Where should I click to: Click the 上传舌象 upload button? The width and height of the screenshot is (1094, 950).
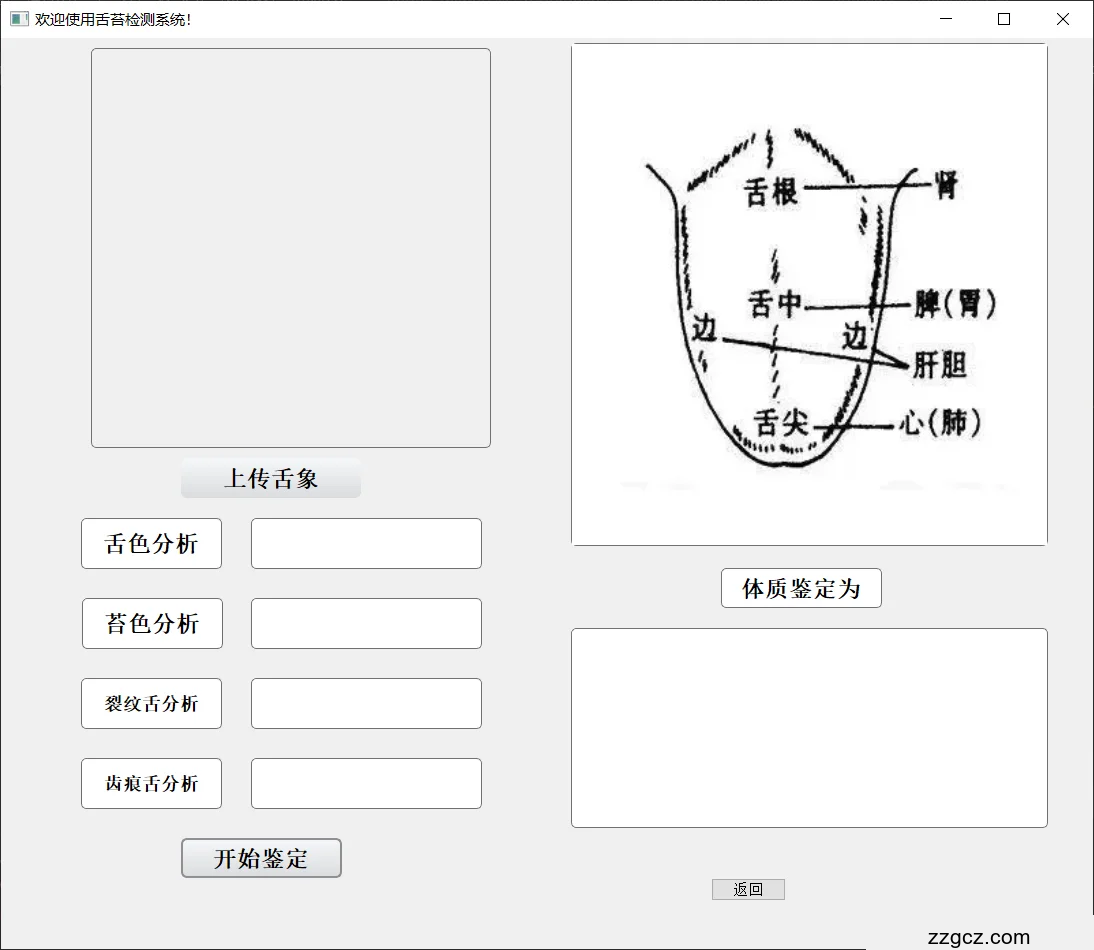[x=270, y=479]
